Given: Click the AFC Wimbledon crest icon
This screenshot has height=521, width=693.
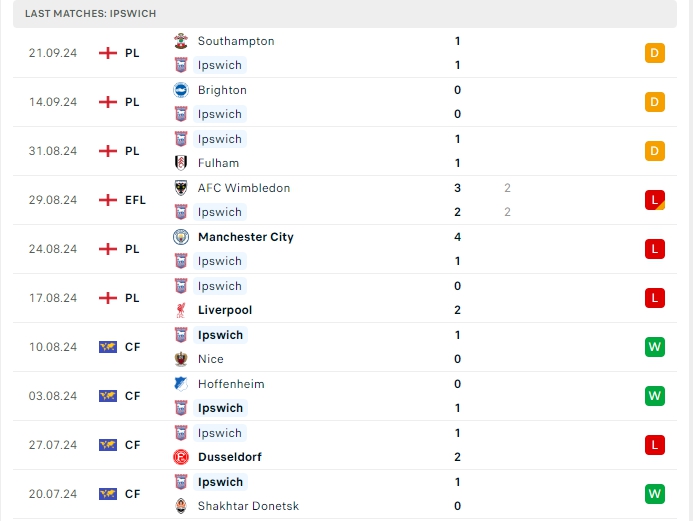Looking at the screenshot, I should point(181,188).
